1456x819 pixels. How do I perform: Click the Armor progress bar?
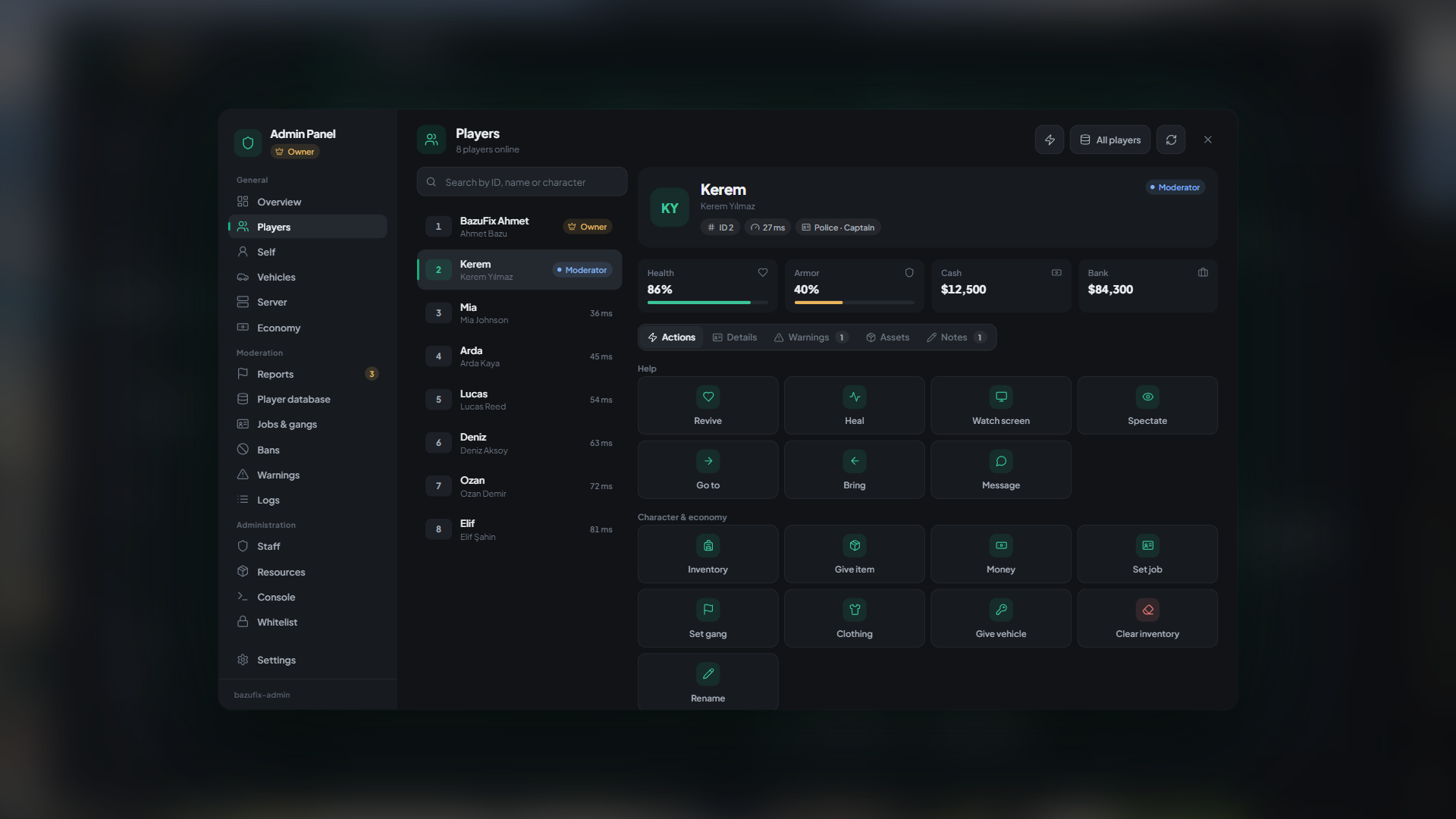tap(854, 303)
